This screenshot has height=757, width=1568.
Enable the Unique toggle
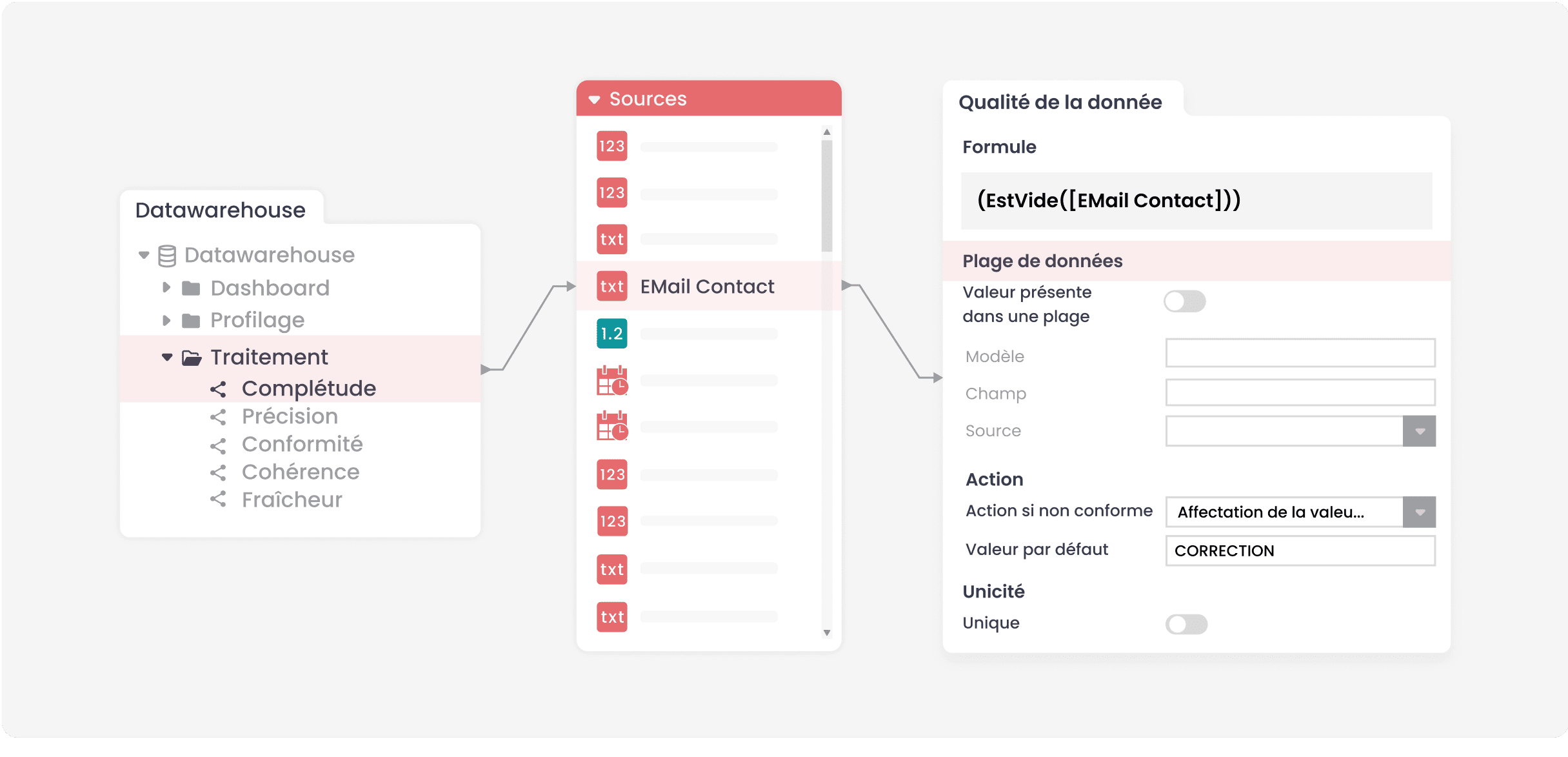1186,624
